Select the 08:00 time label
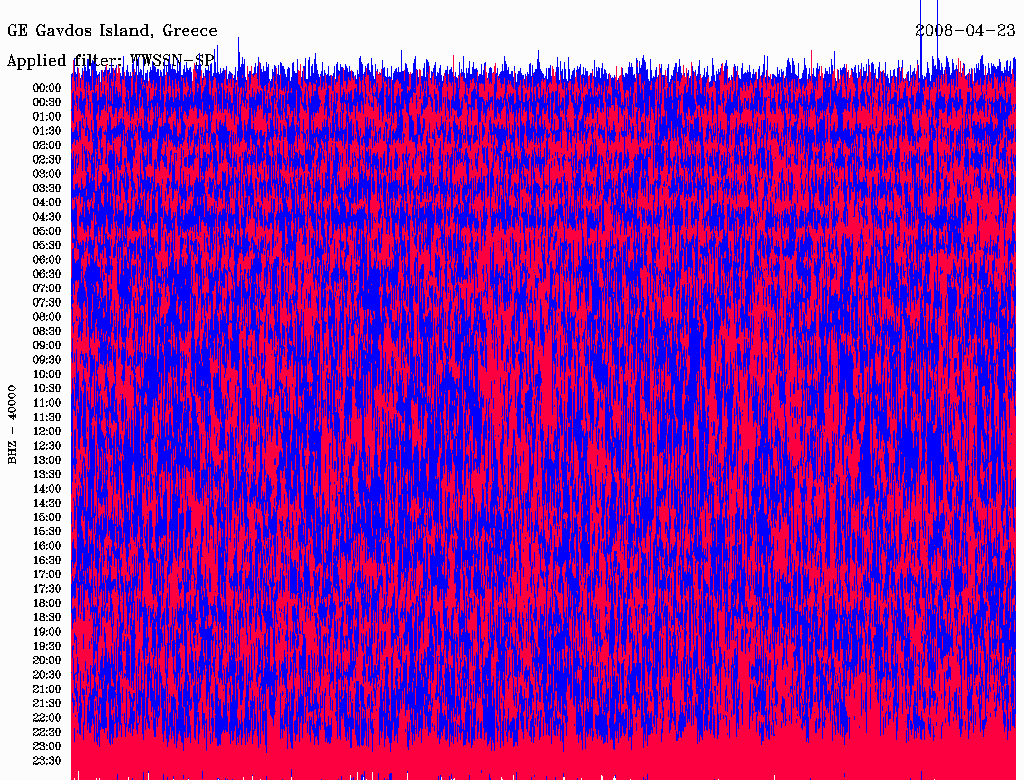This screenshot has width=1024, height=780. 47,317
